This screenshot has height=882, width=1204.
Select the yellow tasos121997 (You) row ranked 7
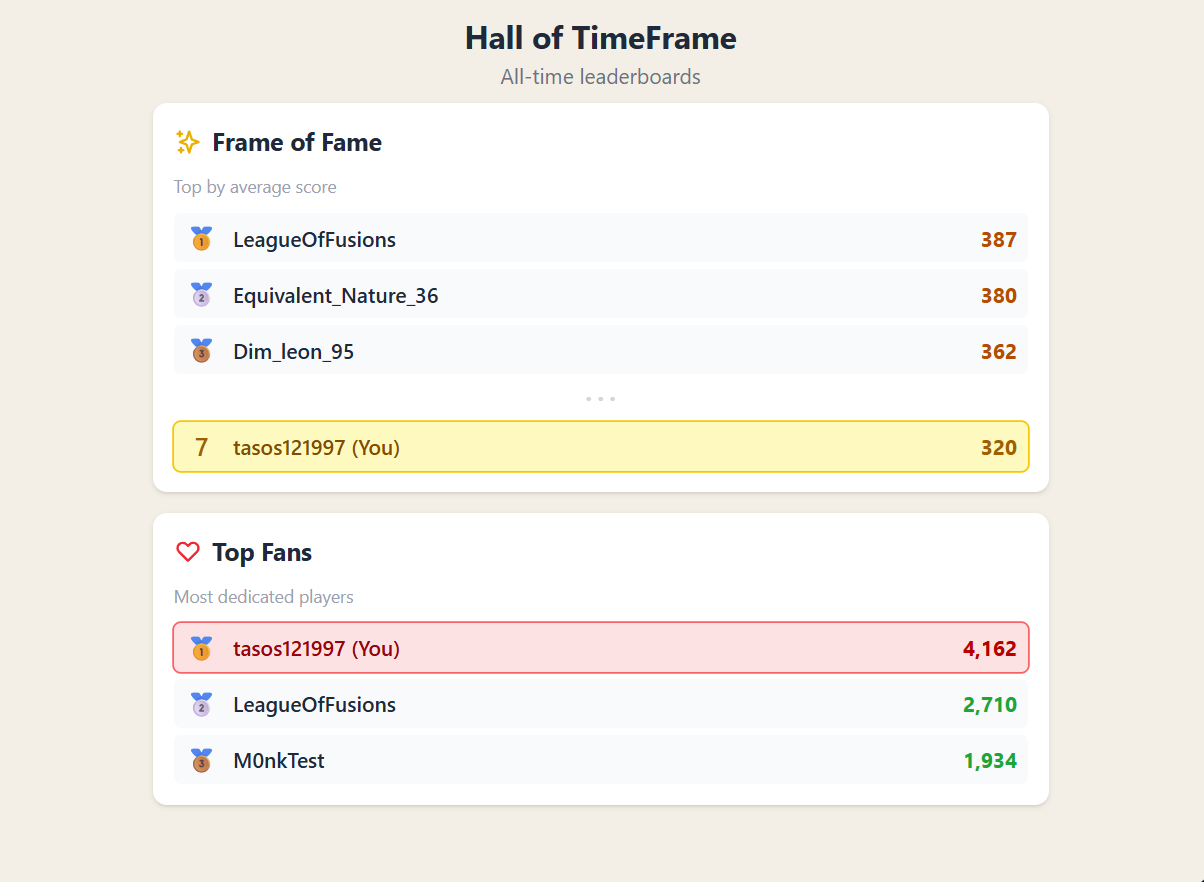click(x=601, y=447)
